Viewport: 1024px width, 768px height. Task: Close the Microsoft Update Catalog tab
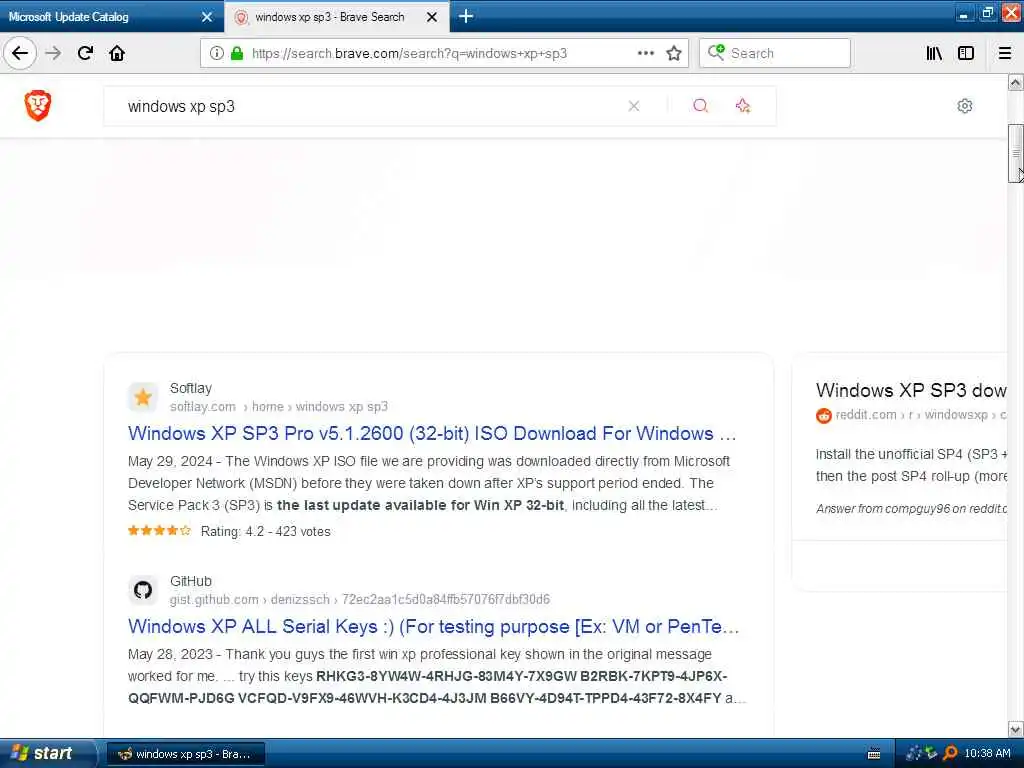[x=207, y=17]
